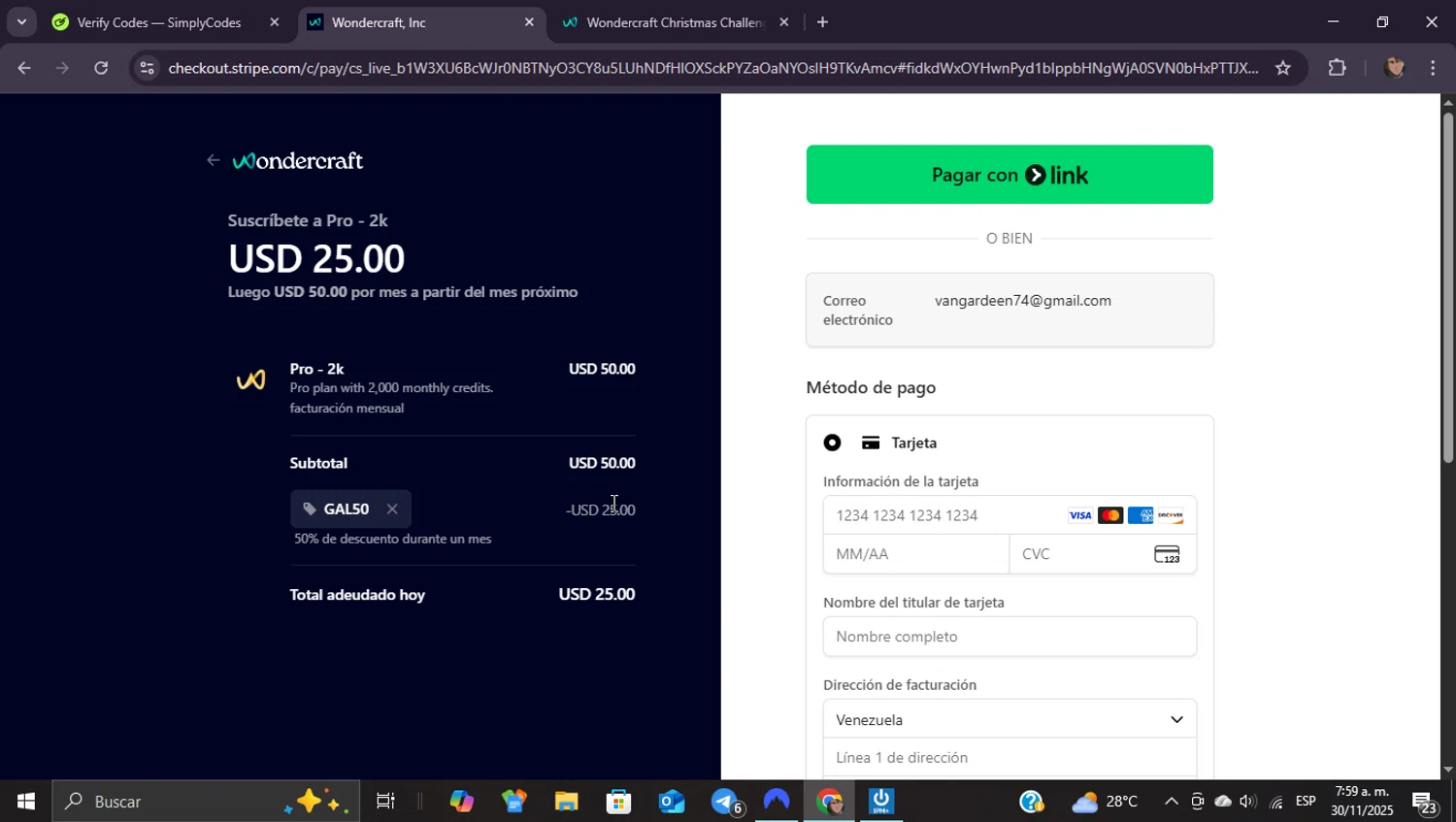Focus the Línea 1 de dirección field
This screenshot has width=1456, height=822.
[x=1009, y=758]
